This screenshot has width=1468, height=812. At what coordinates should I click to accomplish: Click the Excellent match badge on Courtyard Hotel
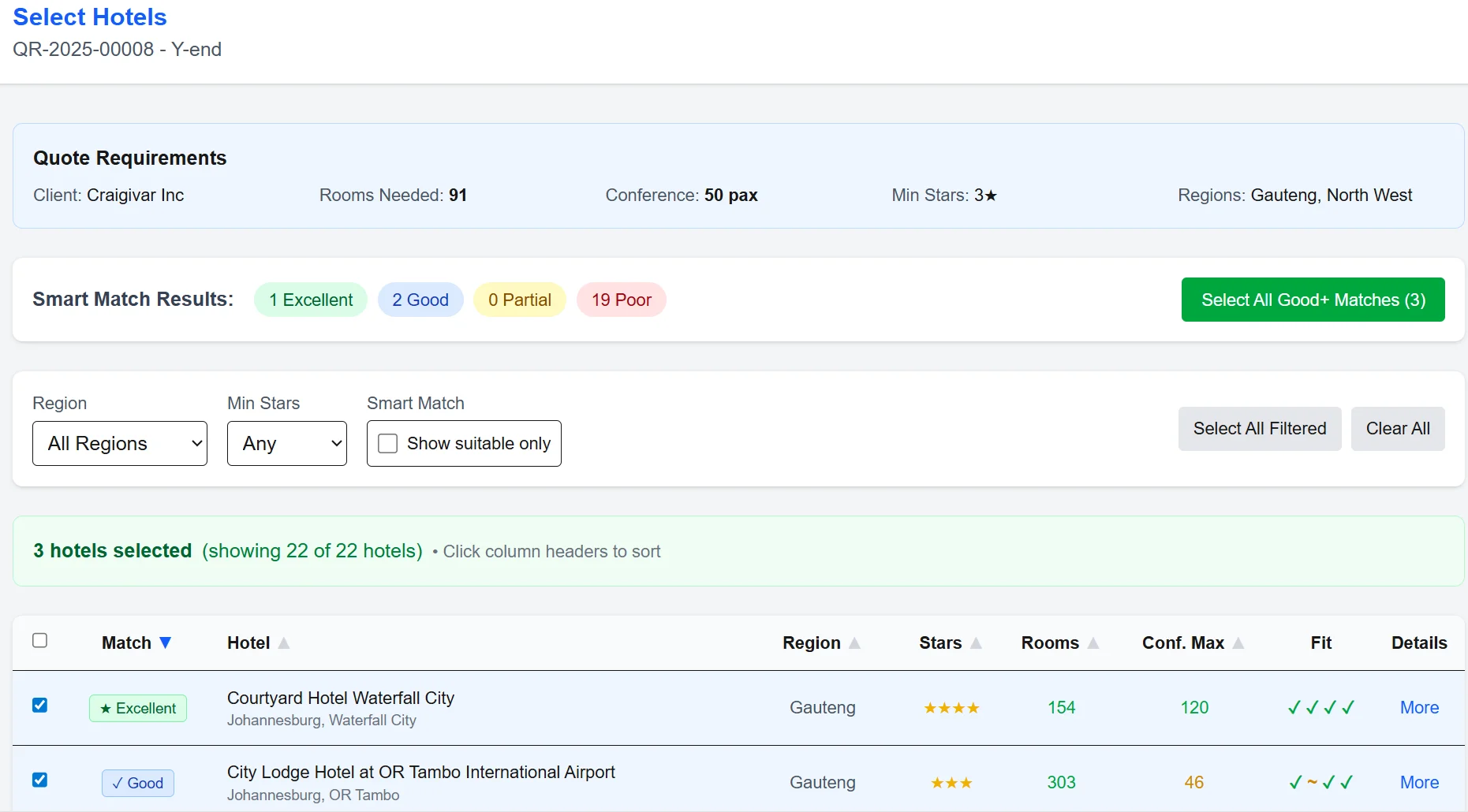138,708
